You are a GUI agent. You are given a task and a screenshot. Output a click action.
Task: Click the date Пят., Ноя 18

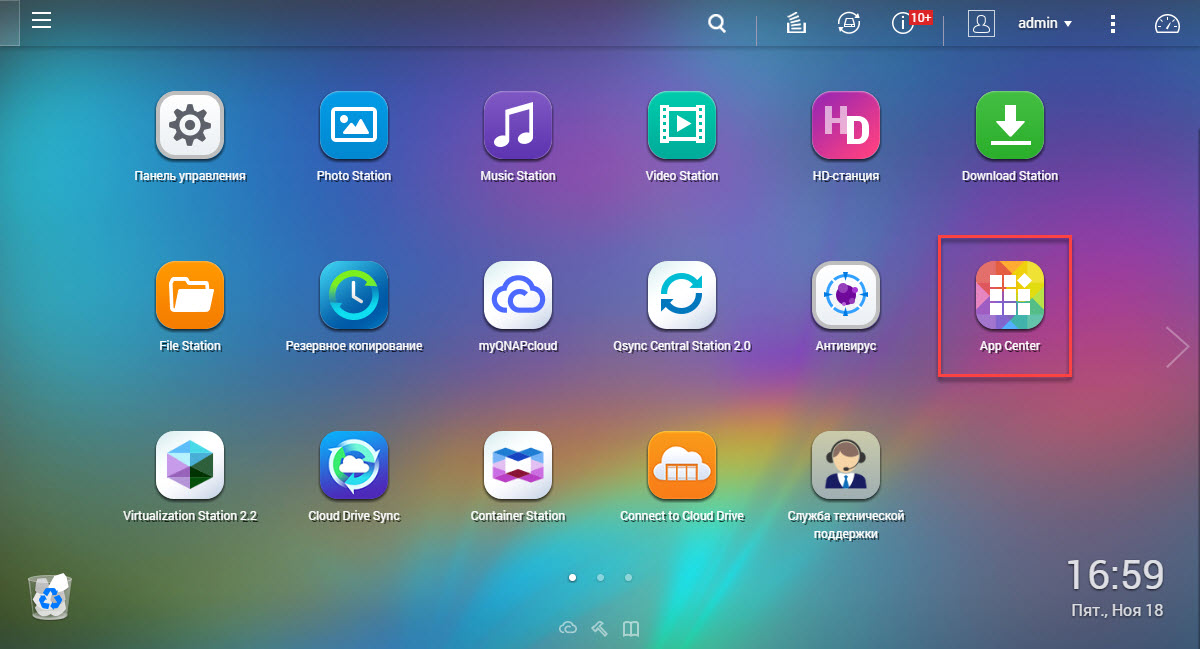click(x=1118, y=611)
